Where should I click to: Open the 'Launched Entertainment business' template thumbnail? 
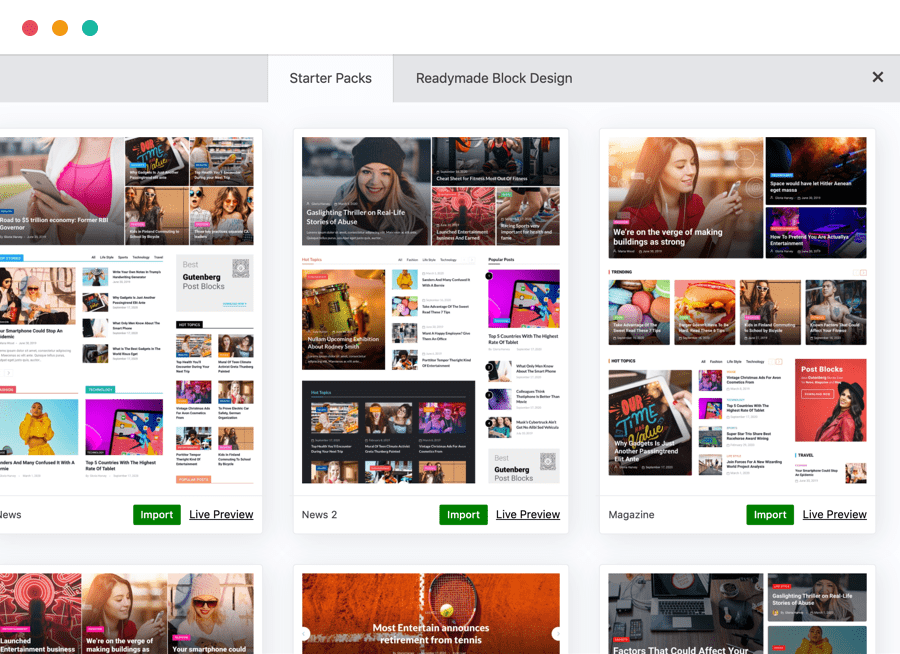click(x=126, y=613)
